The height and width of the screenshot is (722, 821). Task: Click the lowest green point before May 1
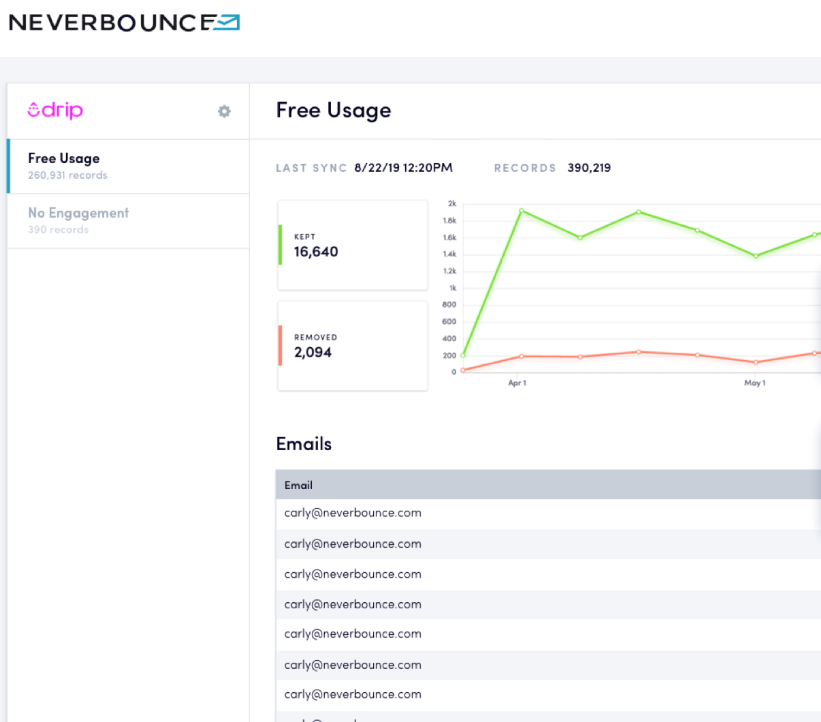pos(756,256)
